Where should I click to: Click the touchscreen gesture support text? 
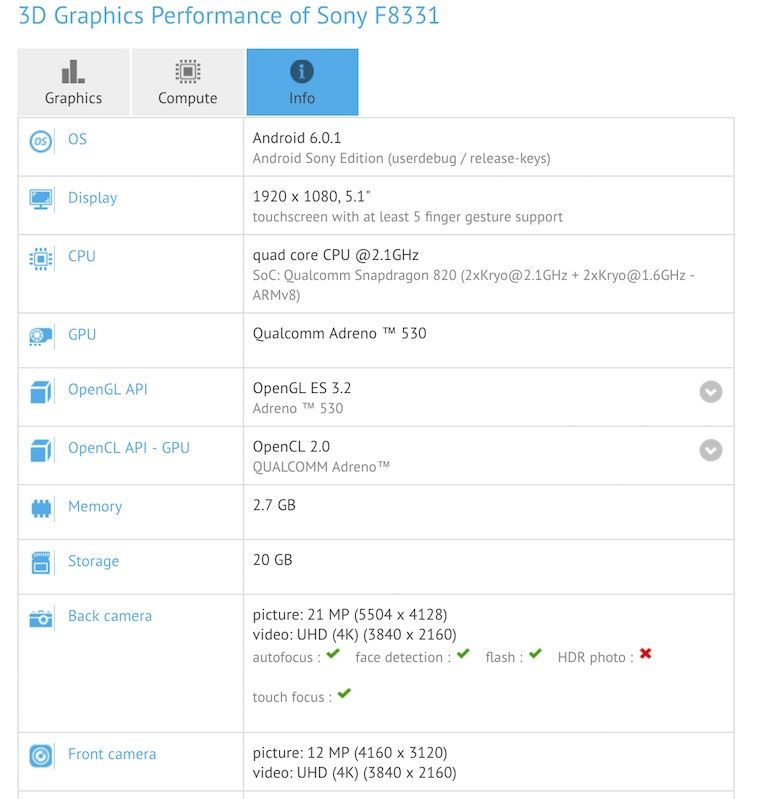408,217
